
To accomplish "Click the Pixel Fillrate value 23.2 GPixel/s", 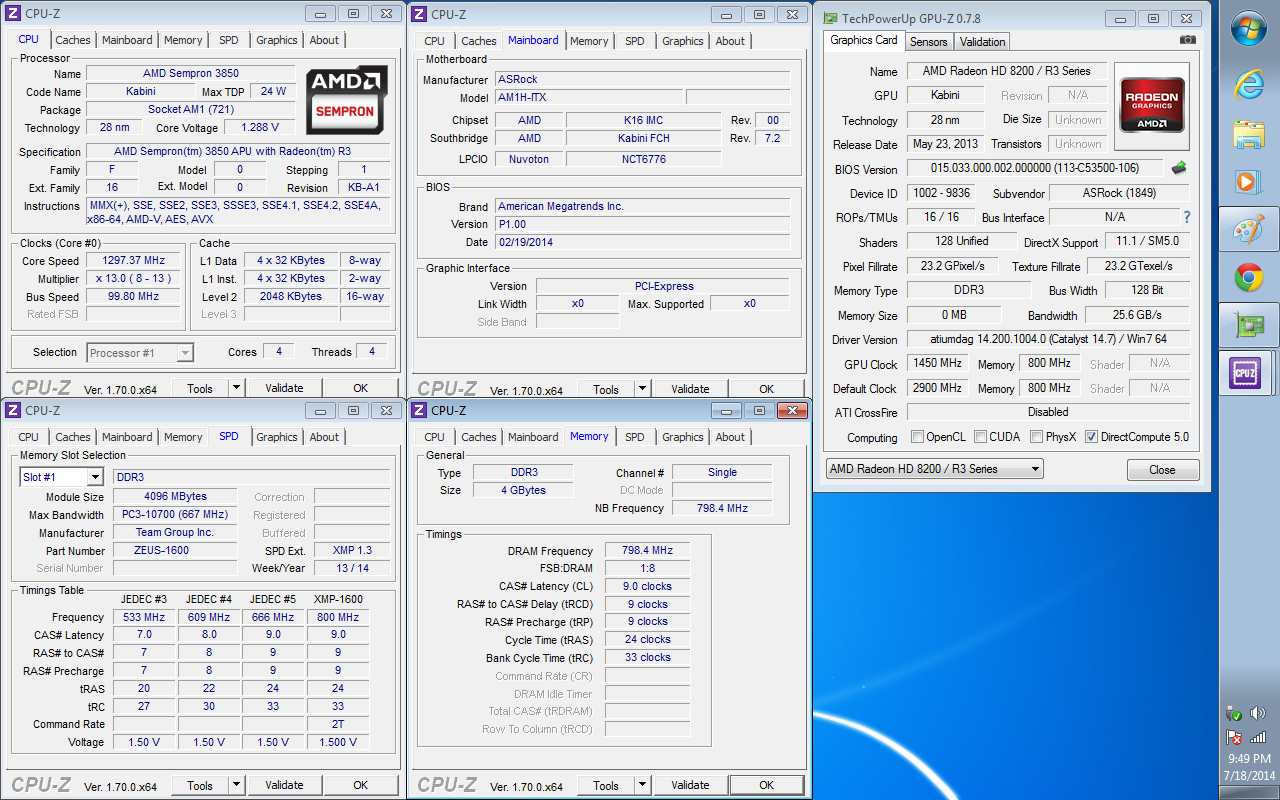I will [x=954, y=266].
